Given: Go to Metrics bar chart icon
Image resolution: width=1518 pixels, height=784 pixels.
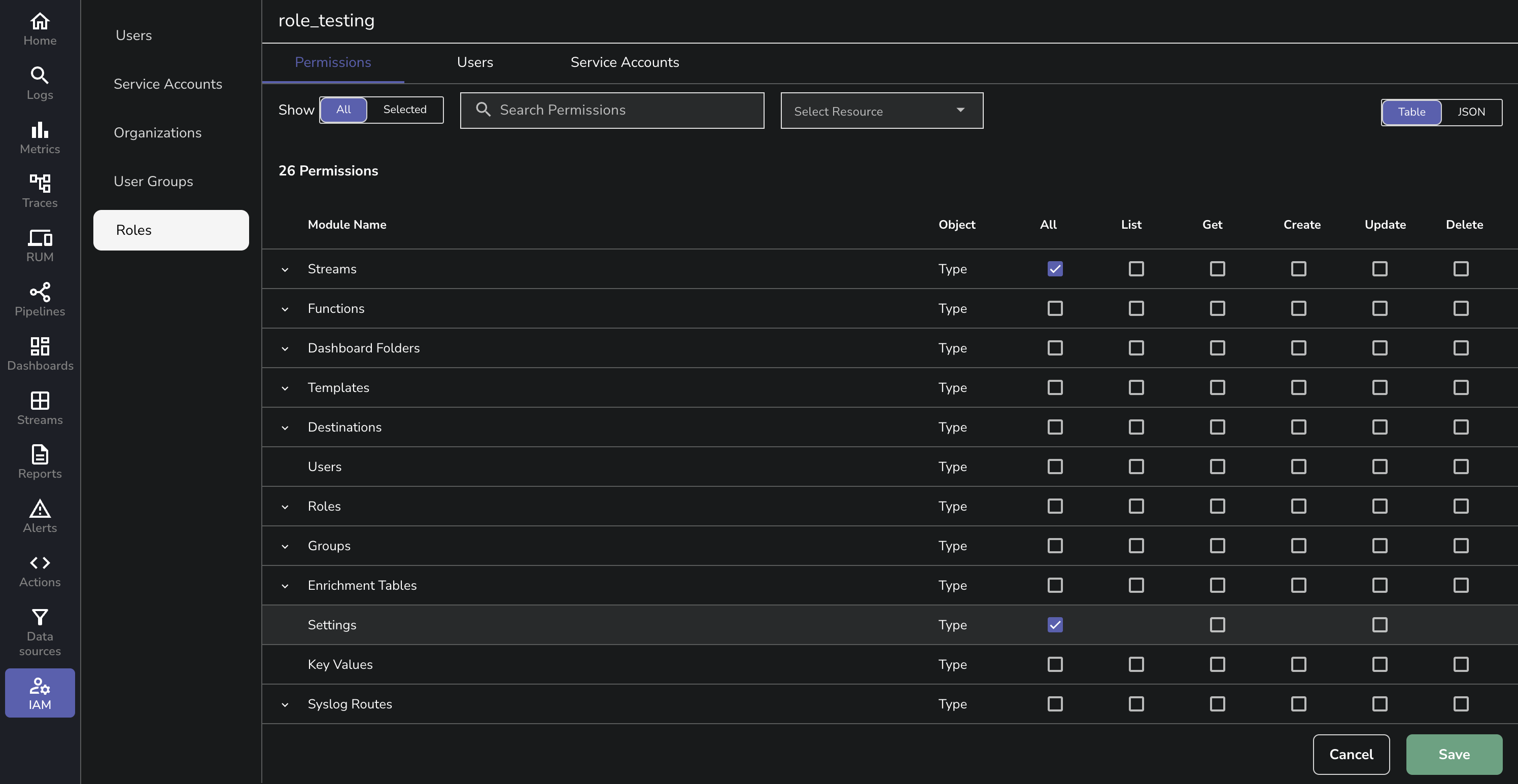Looking at the screenshot, I should (40, 130).
